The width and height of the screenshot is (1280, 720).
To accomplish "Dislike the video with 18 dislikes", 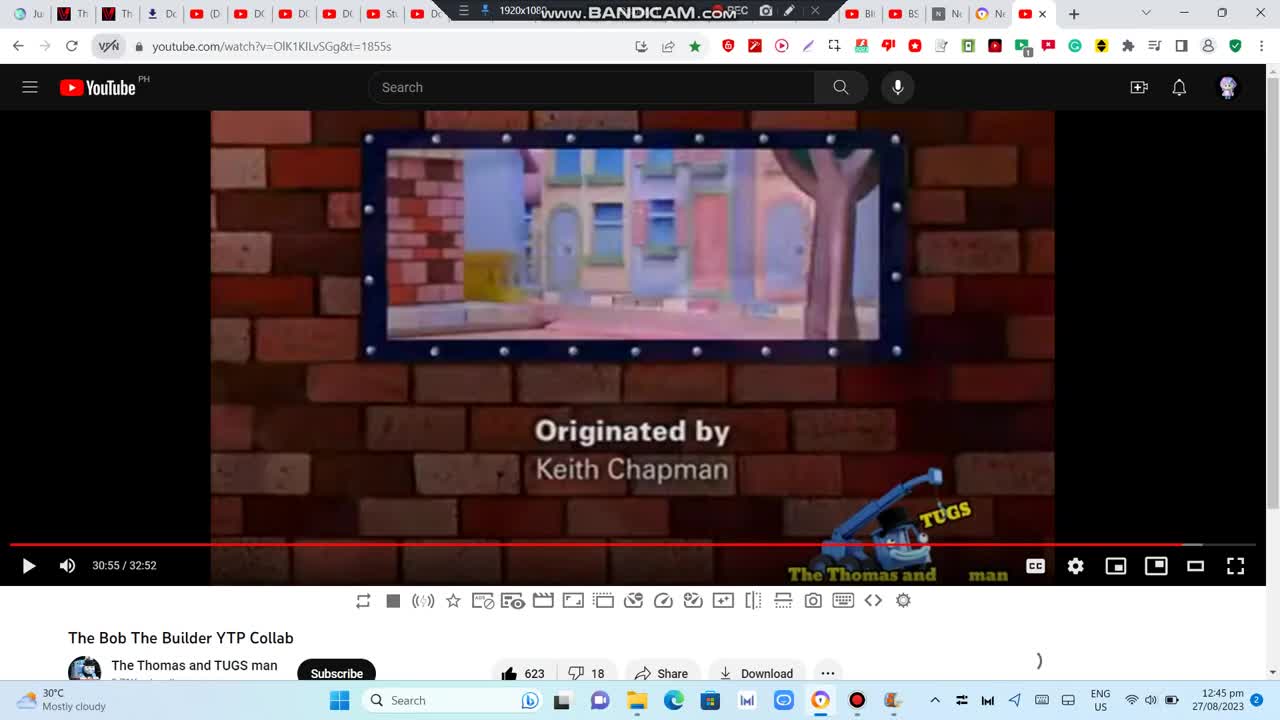I will click(587, 672).
